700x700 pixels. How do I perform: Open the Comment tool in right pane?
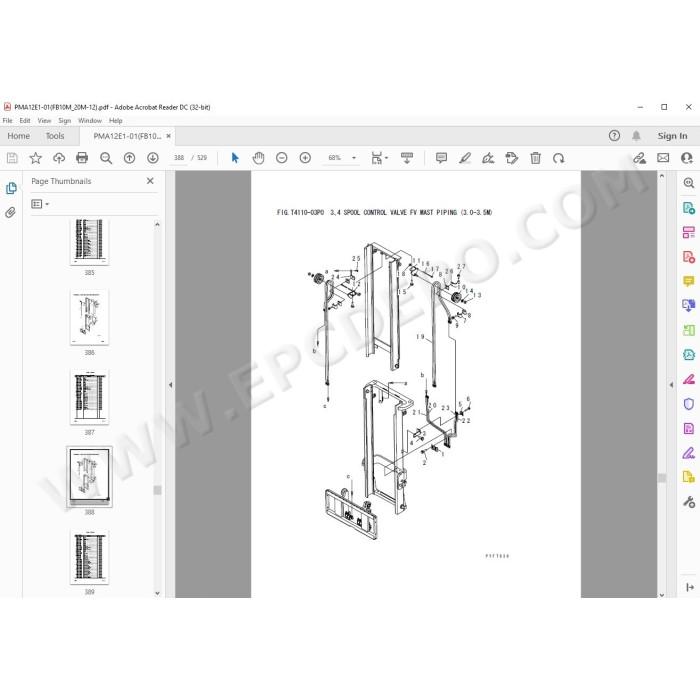(689, 281)
